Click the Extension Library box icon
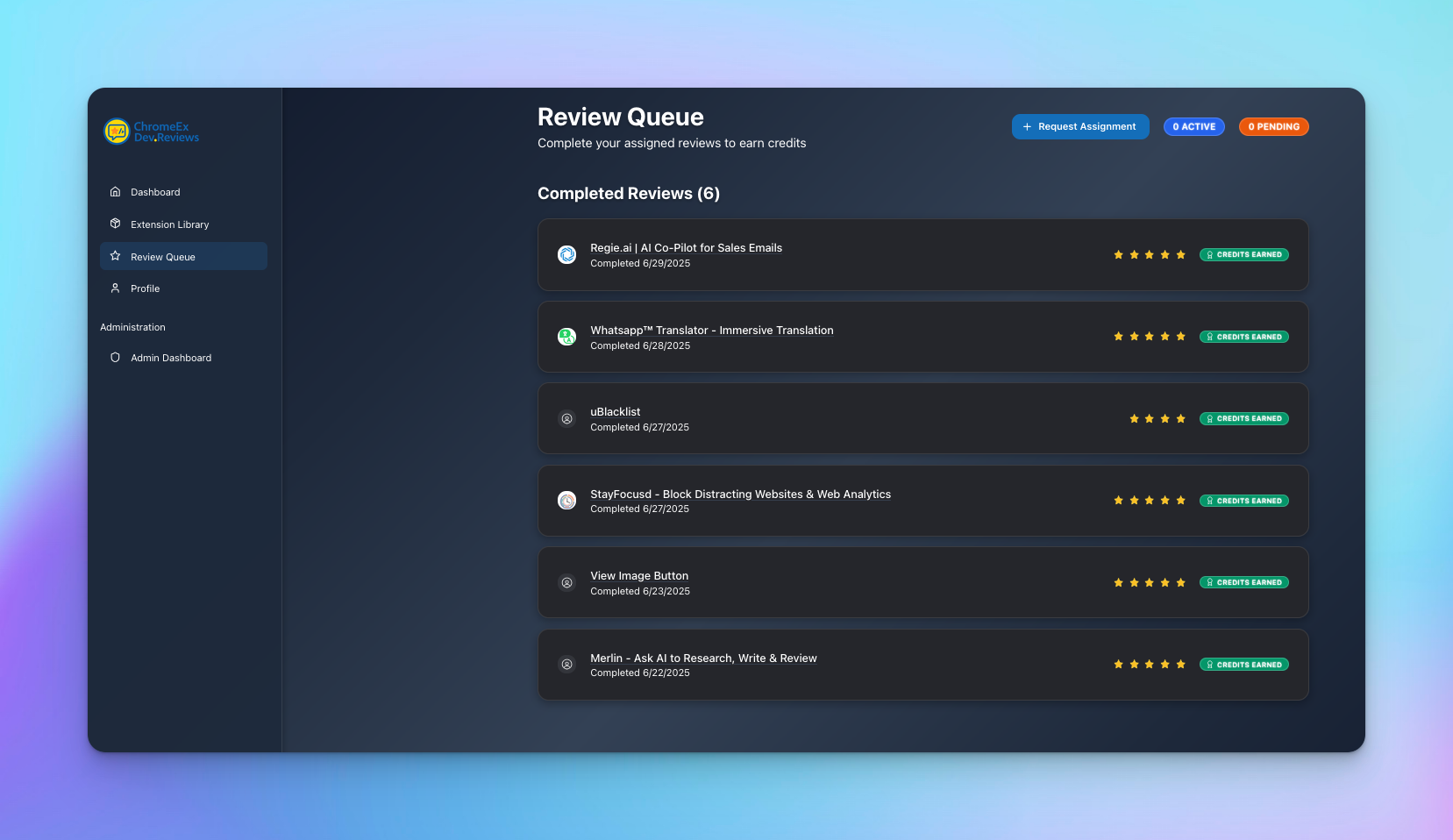Screen dimensions: 1453x840 click(115, 224)
